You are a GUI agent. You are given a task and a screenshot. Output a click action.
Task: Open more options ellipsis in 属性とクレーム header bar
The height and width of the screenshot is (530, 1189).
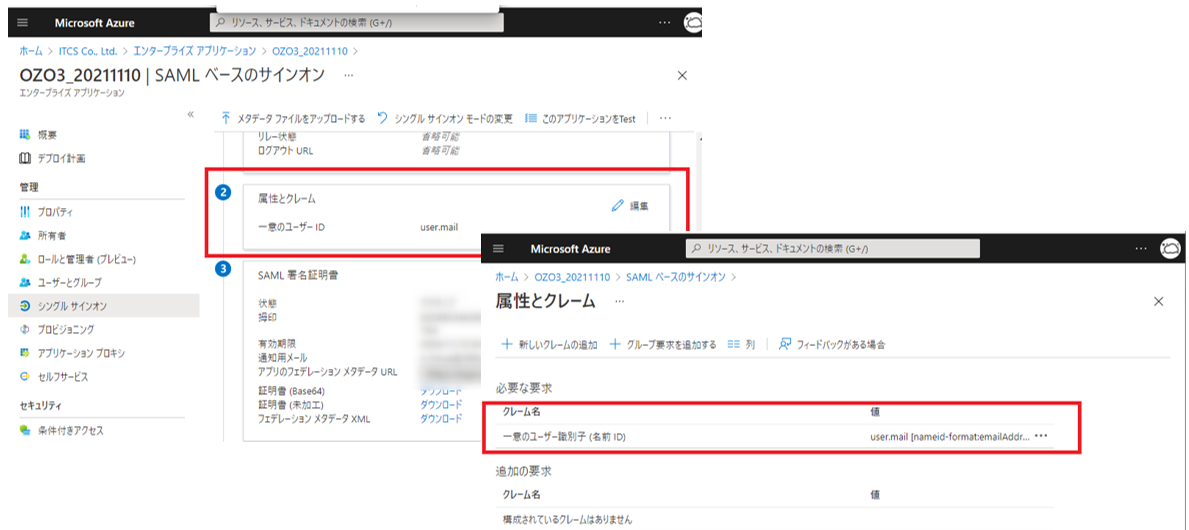[x=1141, y=249]
